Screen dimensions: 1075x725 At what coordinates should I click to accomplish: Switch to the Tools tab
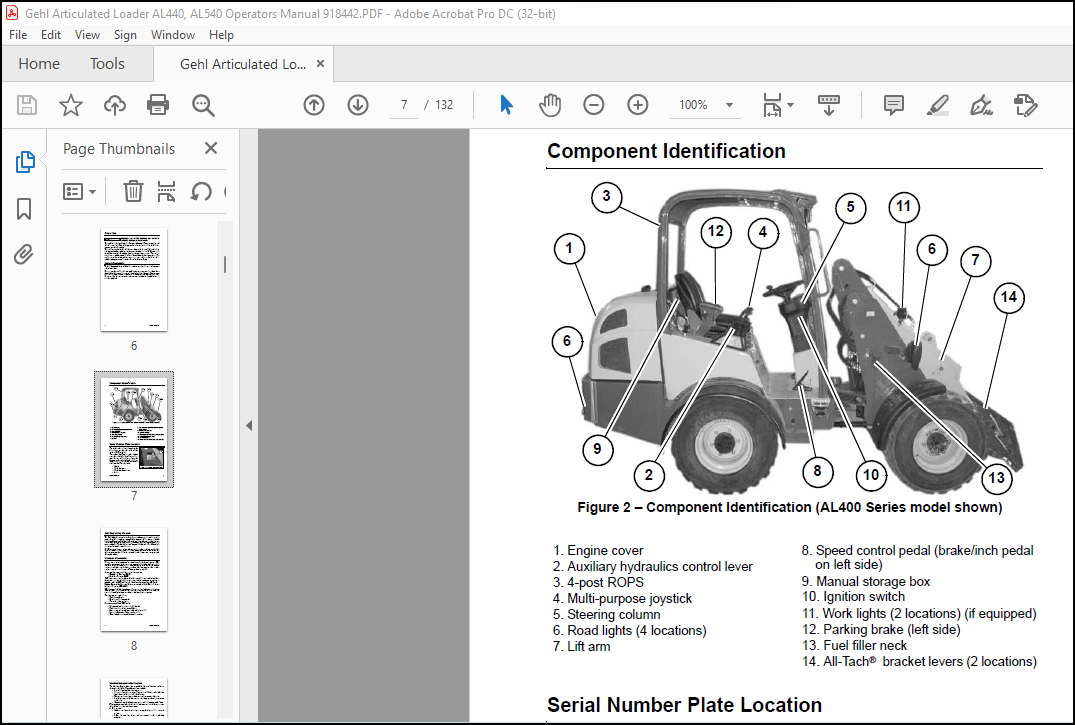point(107,64)
